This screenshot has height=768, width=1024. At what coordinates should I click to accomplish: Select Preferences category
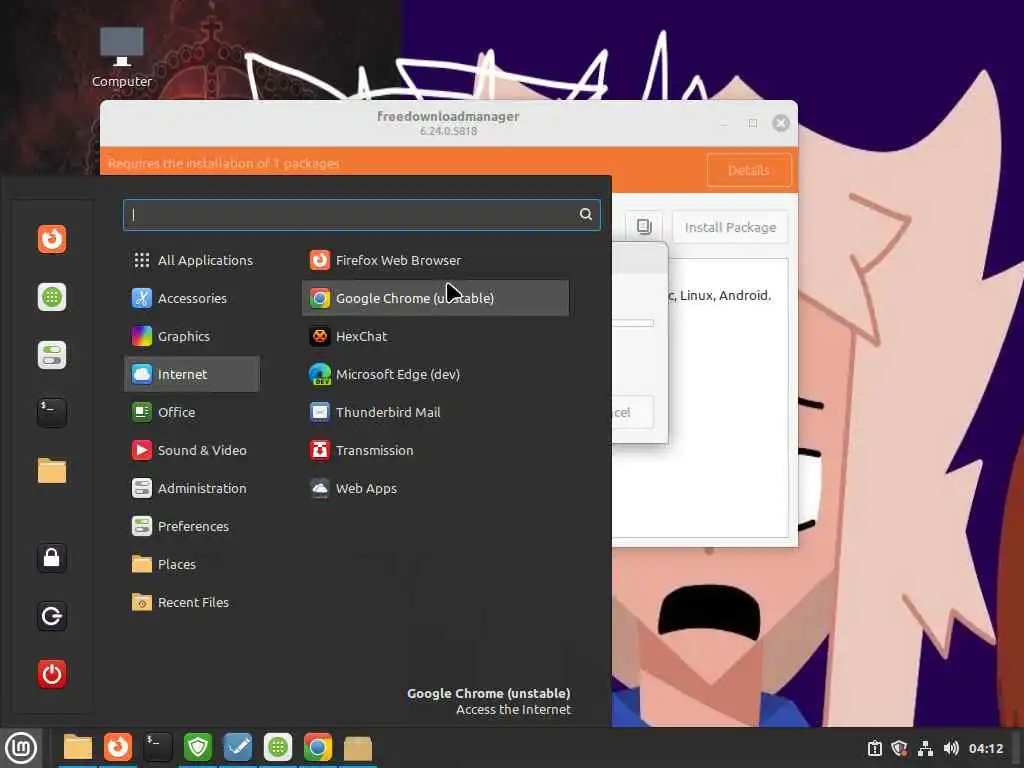[192, 526]
